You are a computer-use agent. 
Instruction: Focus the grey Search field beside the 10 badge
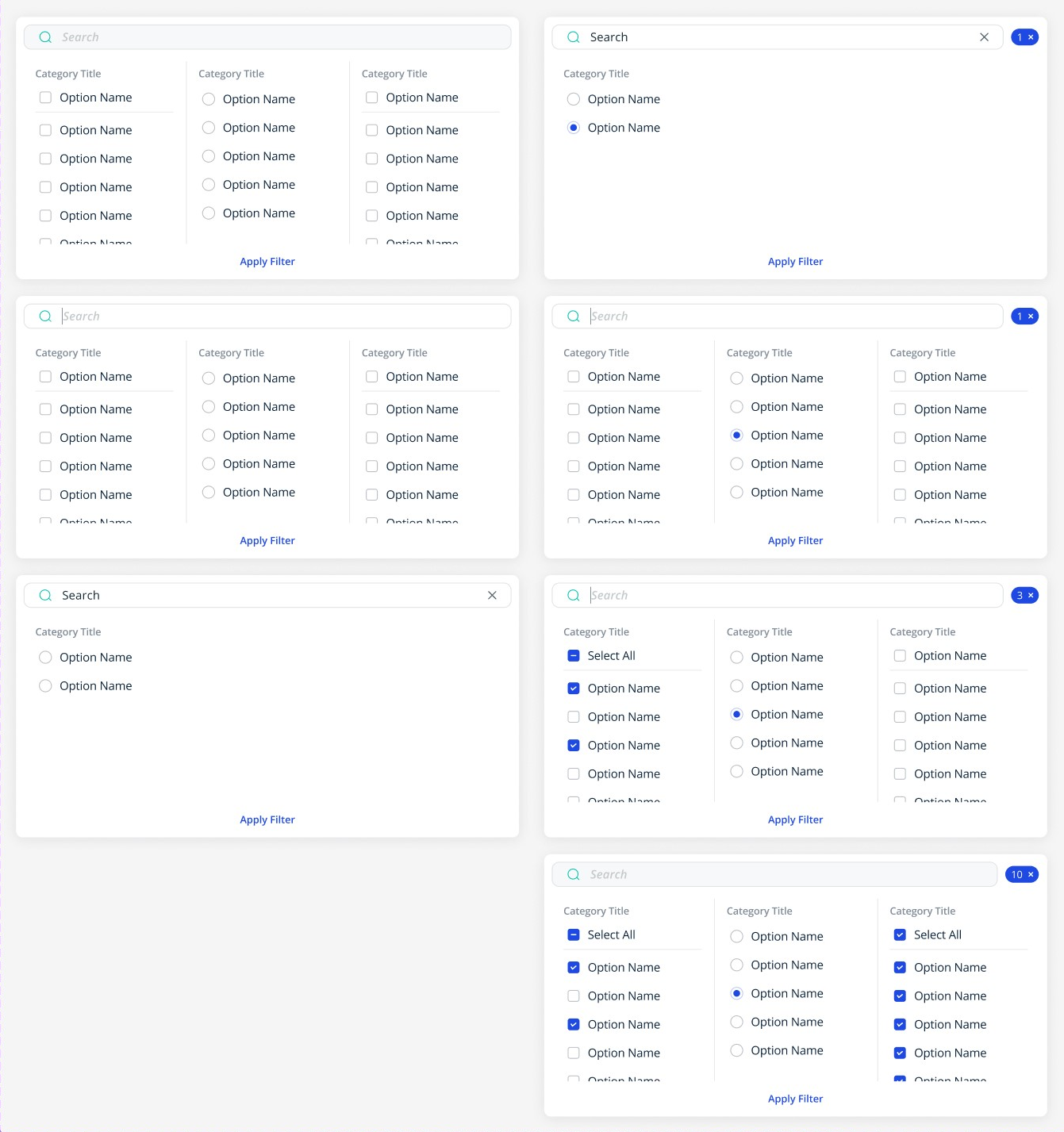[x=774, y=874]
